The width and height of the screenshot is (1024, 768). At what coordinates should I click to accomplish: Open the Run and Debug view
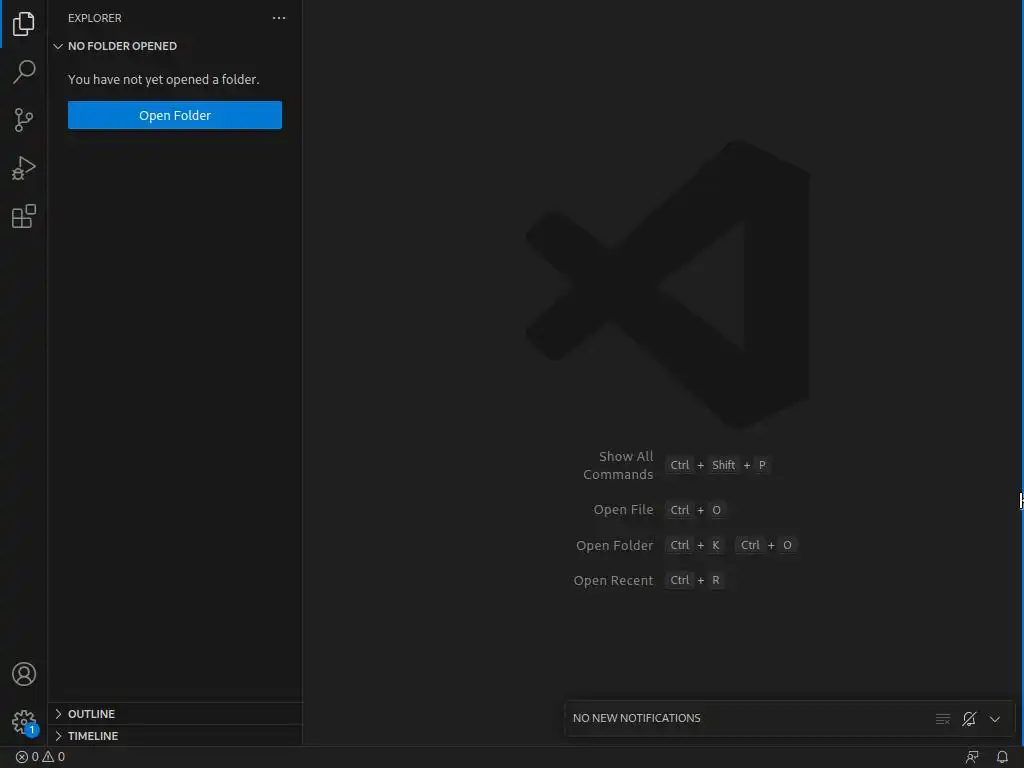coord(24,168)
